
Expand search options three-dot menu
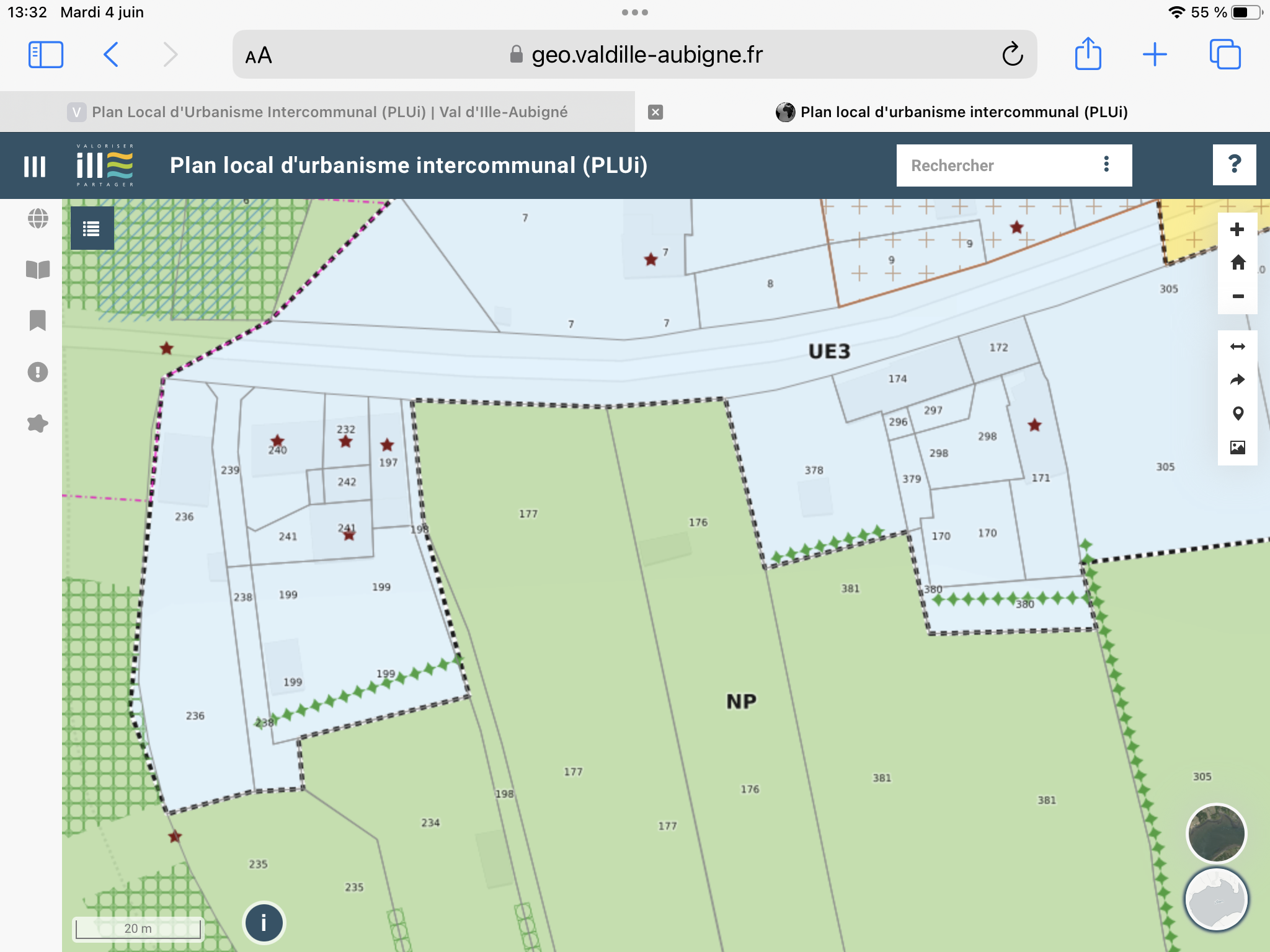coord(1106,165)
